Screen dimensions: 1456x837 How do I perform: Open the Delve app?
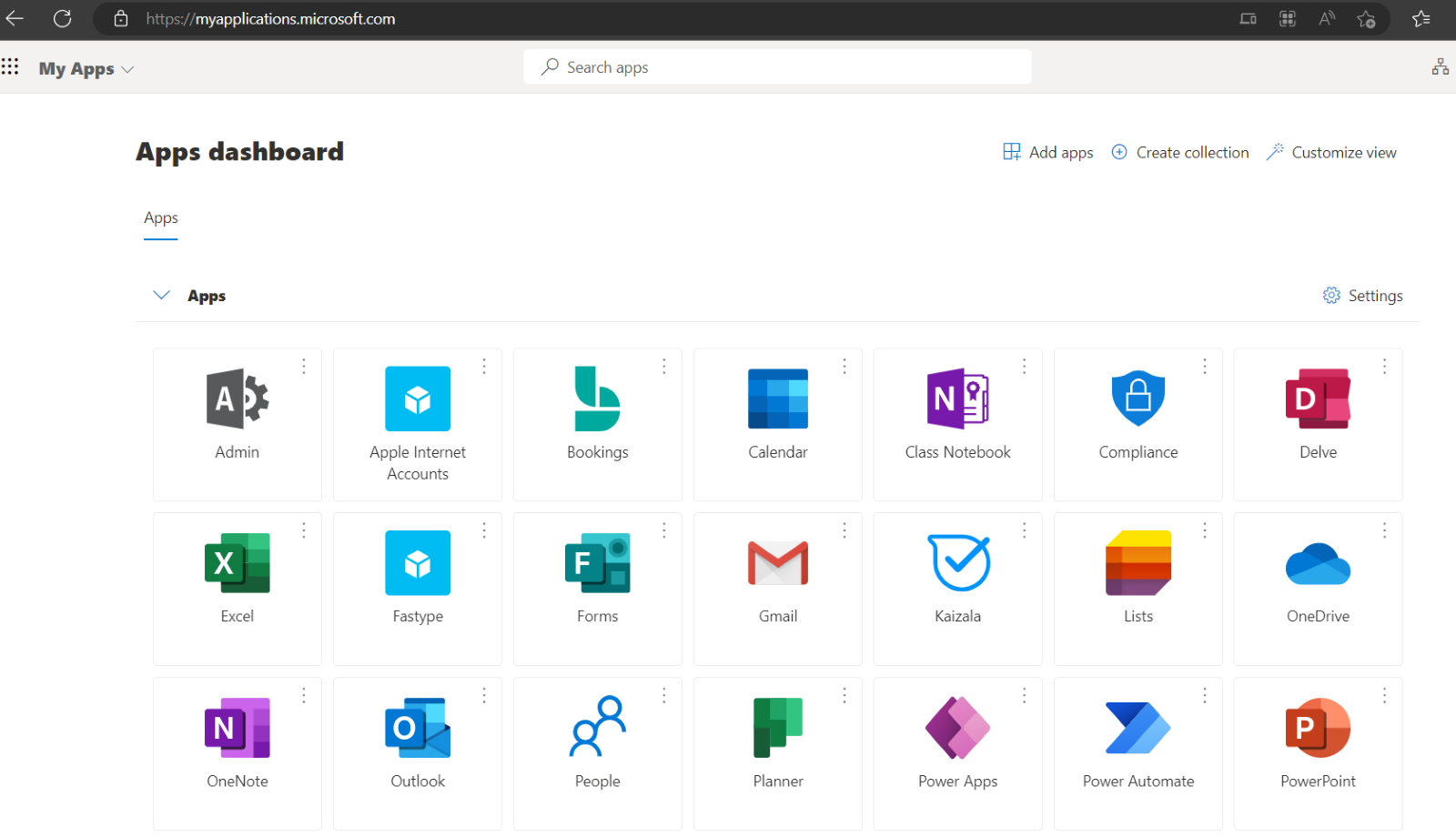coord(1319,398)
